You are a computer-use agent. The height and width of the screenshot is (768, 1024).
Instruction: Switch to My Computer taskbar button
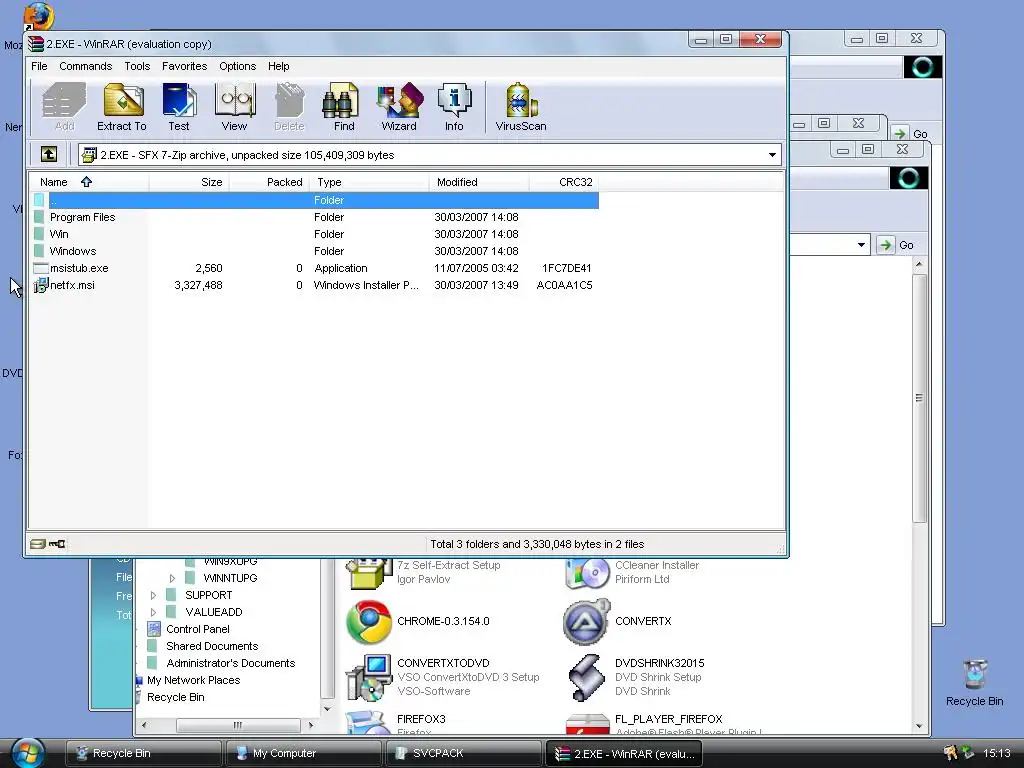(304, 753)
